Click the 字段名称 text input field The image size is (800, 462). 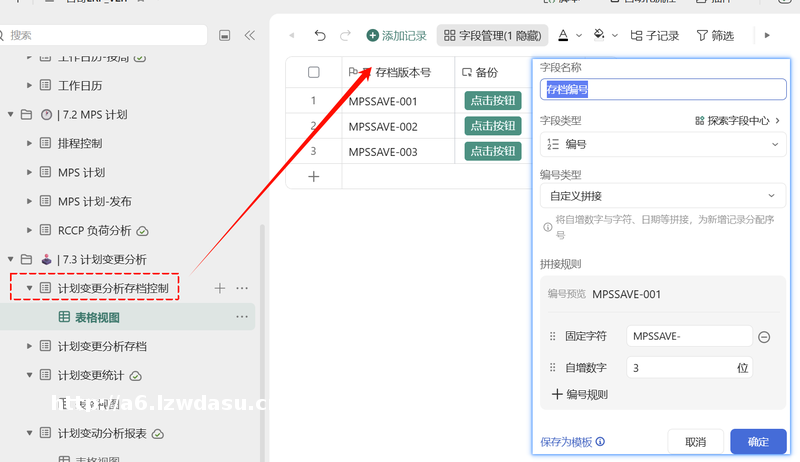(x=662, y=89)
